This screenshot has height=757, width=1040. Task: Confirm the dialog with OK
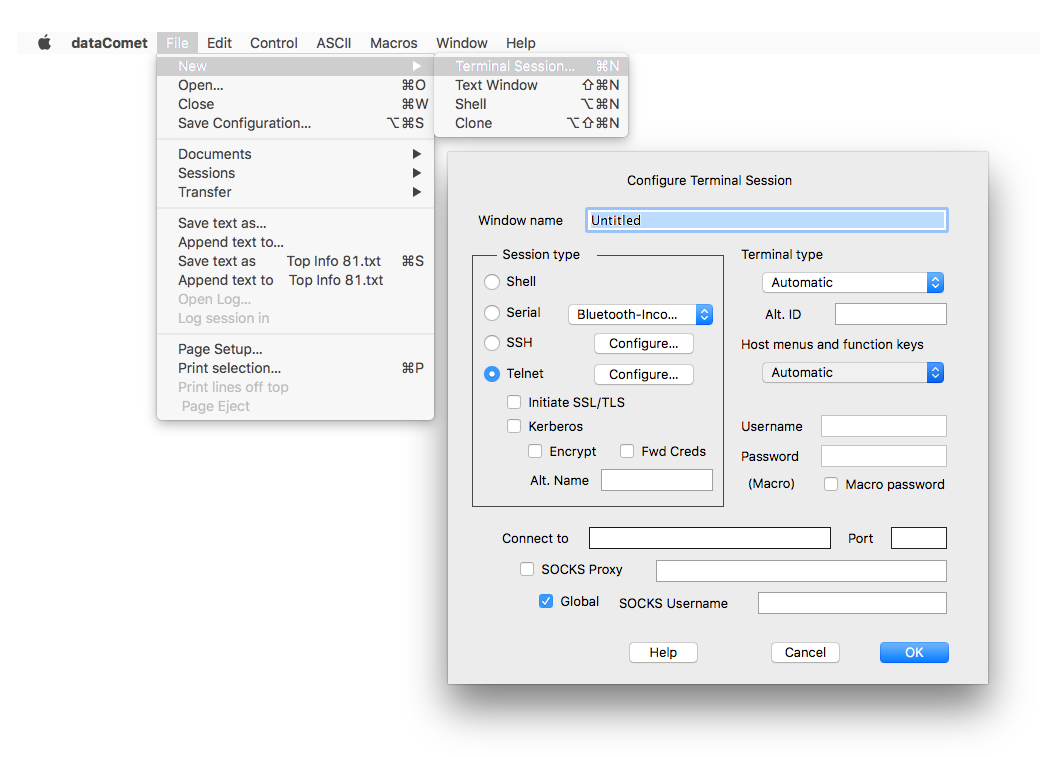point(914,653)
